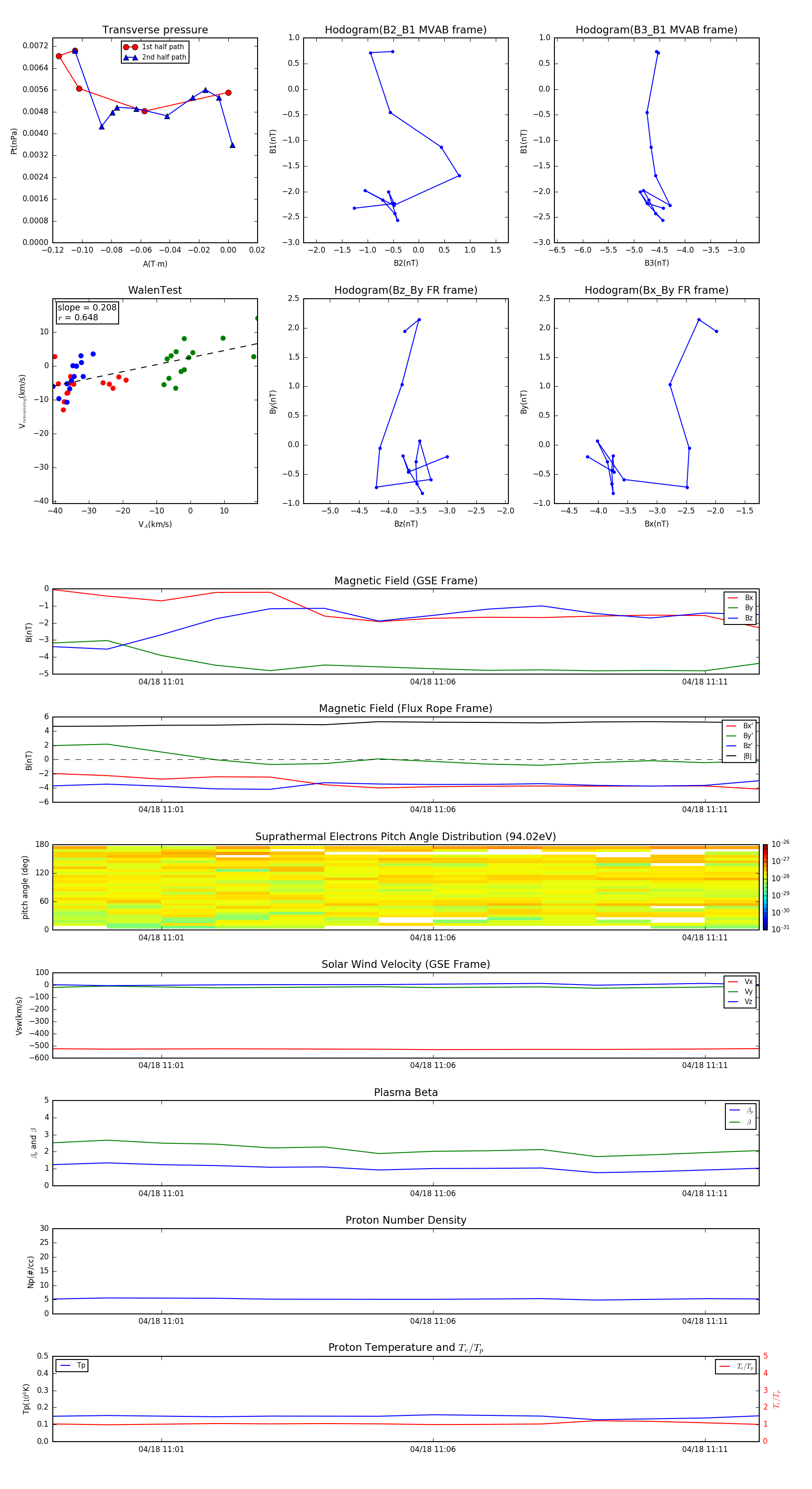The width and height of the screenshot is (812, 1489).
Task: Click 'B3(nT)' x-axis label
Action: click(656, 263)
